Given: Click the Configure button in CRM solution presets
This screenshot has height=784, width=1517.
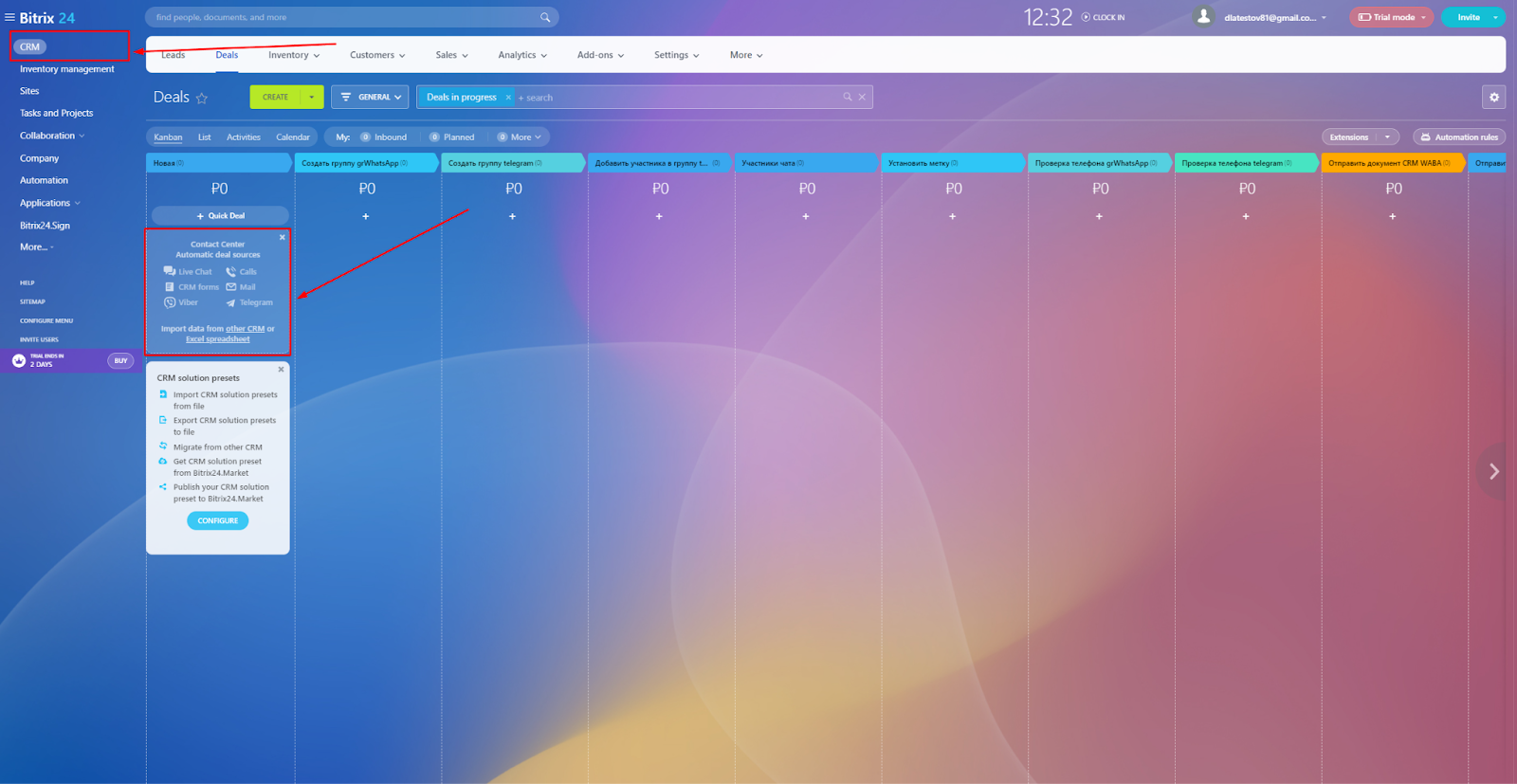Looking at the screenshot, I should (x=218, y=520).
